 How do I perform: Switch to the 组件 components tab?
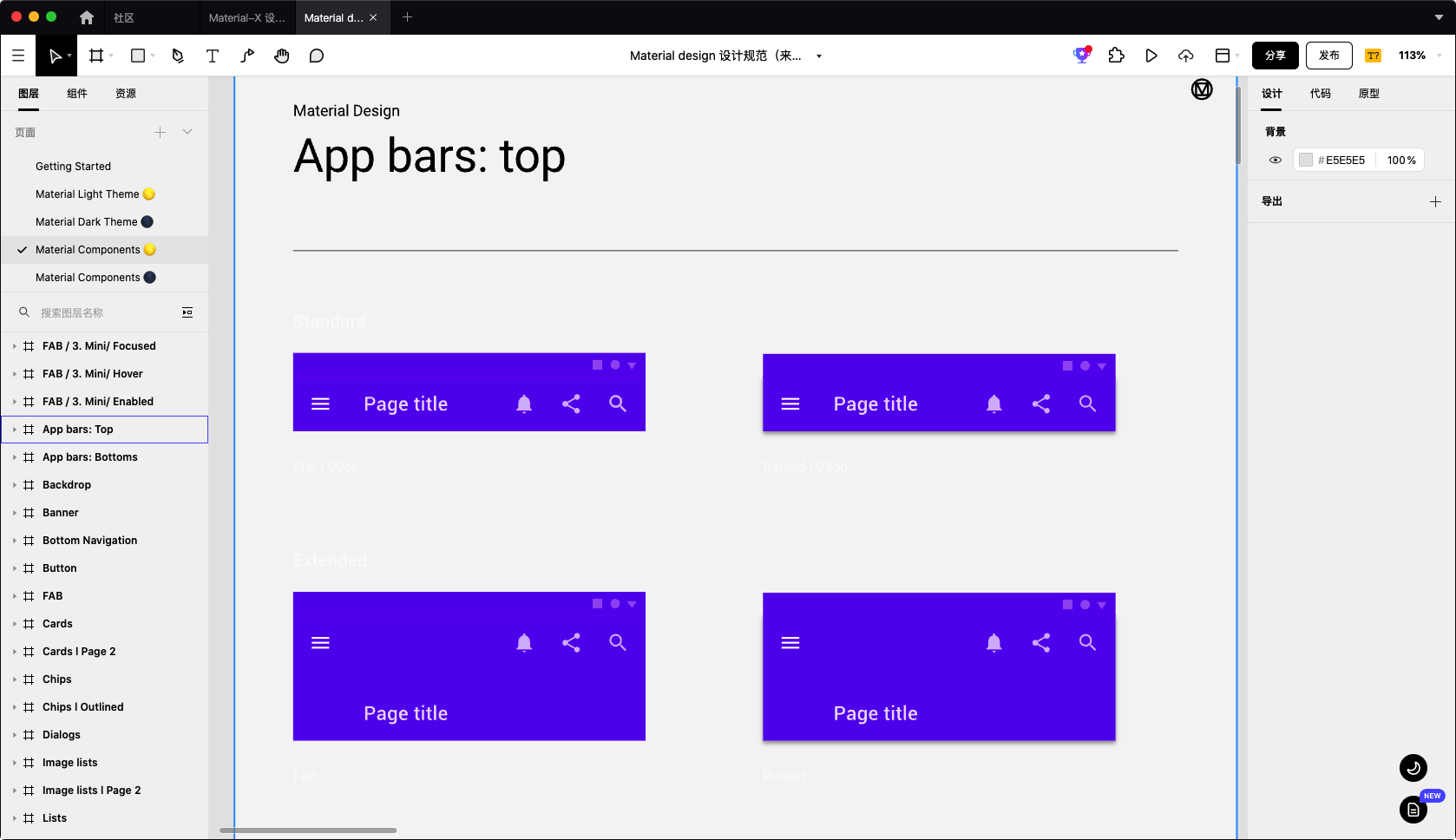click(77, 94)
